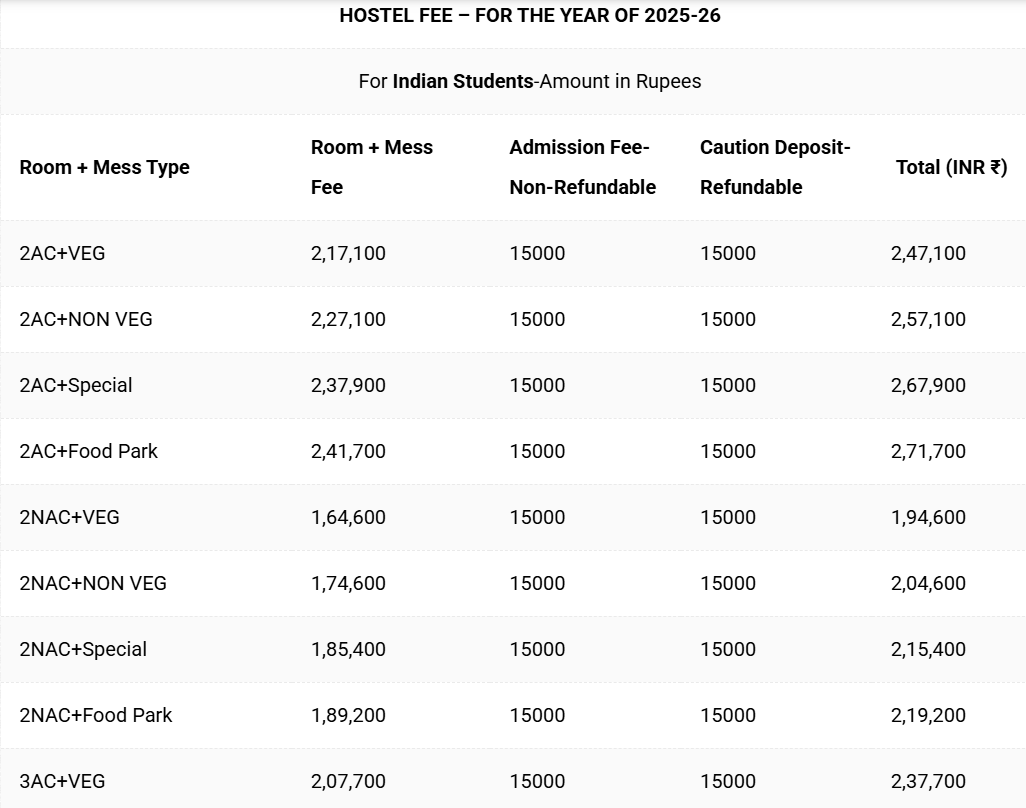This screenshot has height=808, width=1026.
Task: Click admission fee 15000 in 2AC+NON VEG row
Action: pyautogui.click(x=537, y=319)
